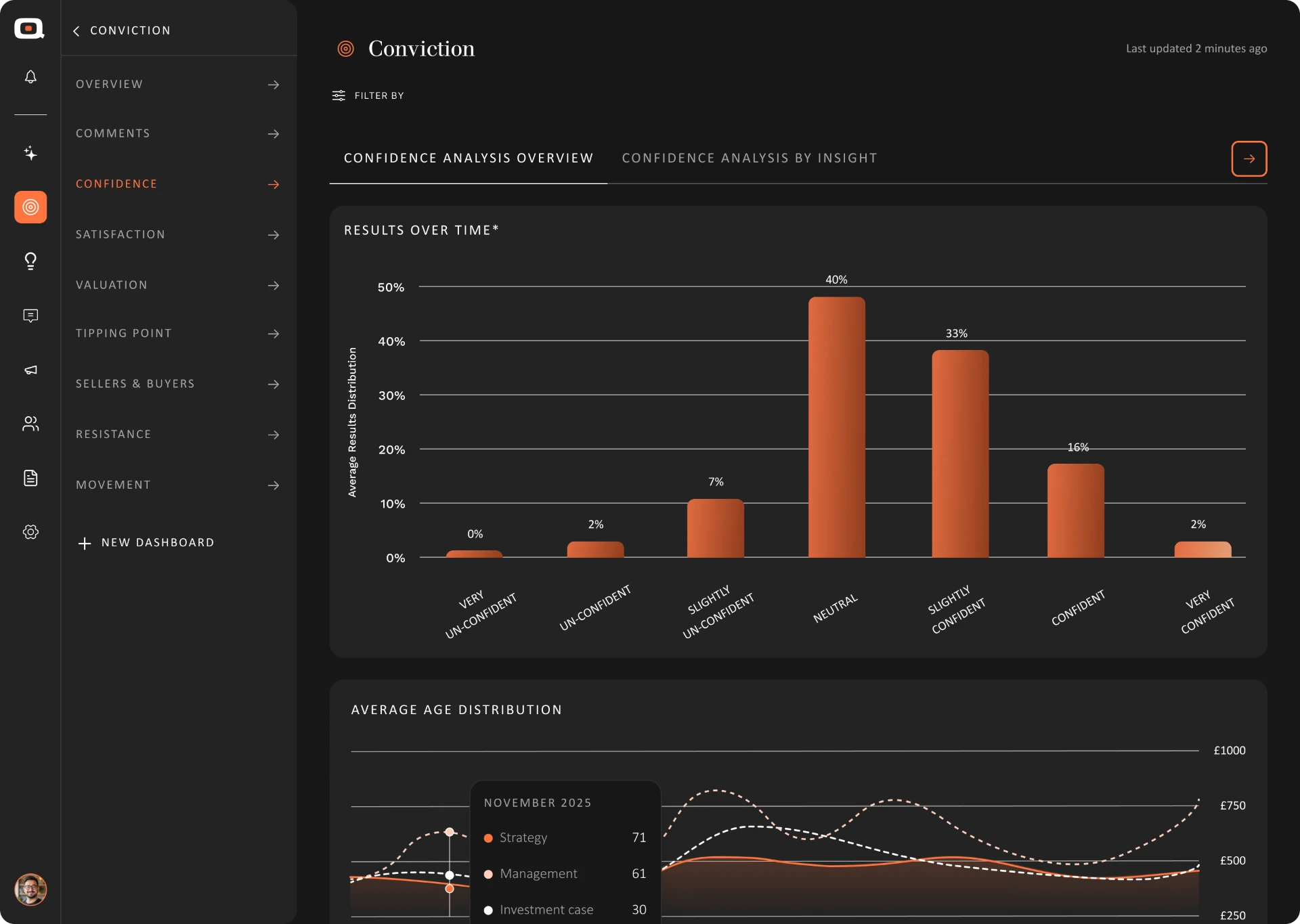Open the Movement menu item

pos(179,485)
